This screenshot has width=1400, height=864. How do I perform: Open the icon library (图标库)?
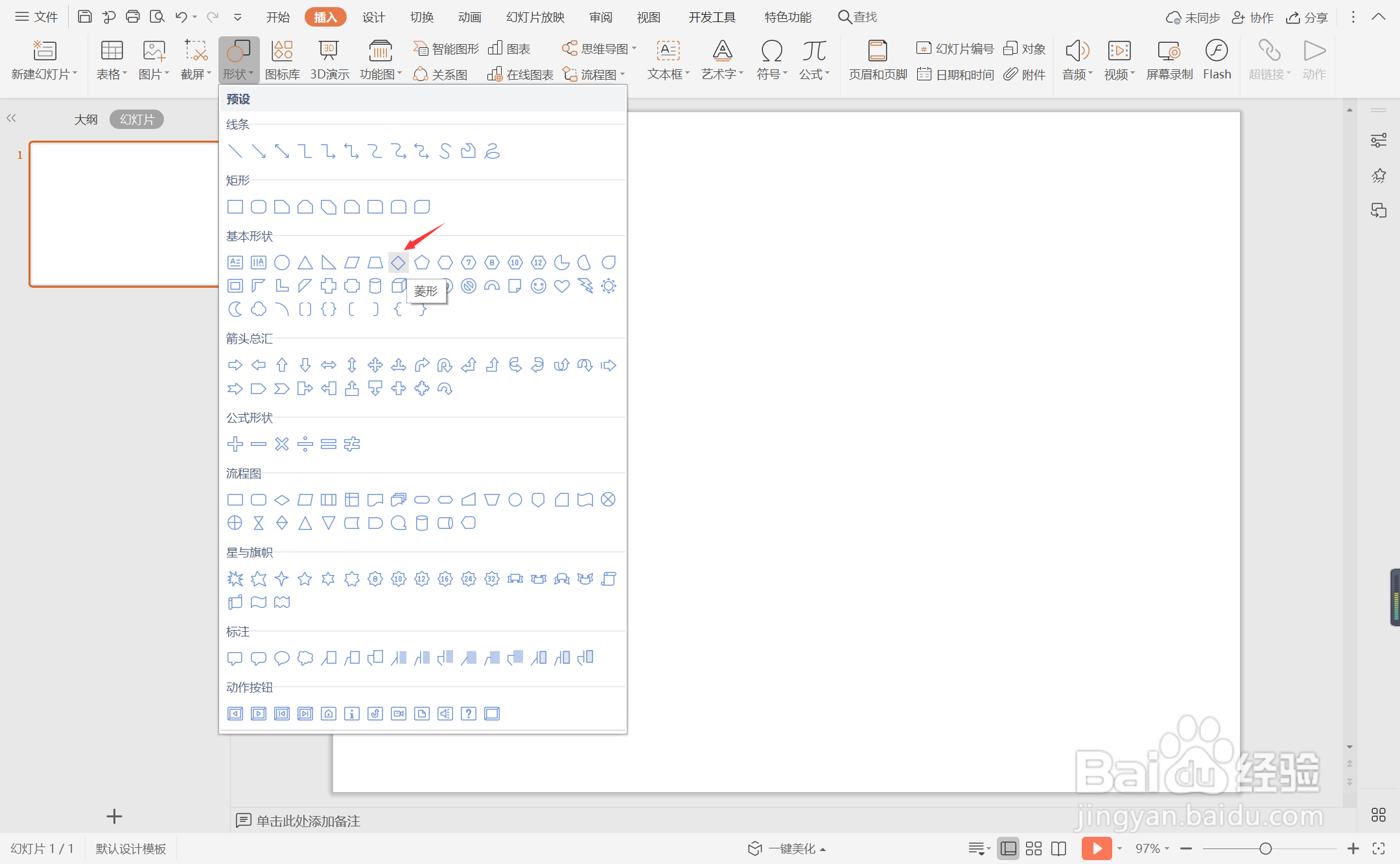(x=282, y=60)
